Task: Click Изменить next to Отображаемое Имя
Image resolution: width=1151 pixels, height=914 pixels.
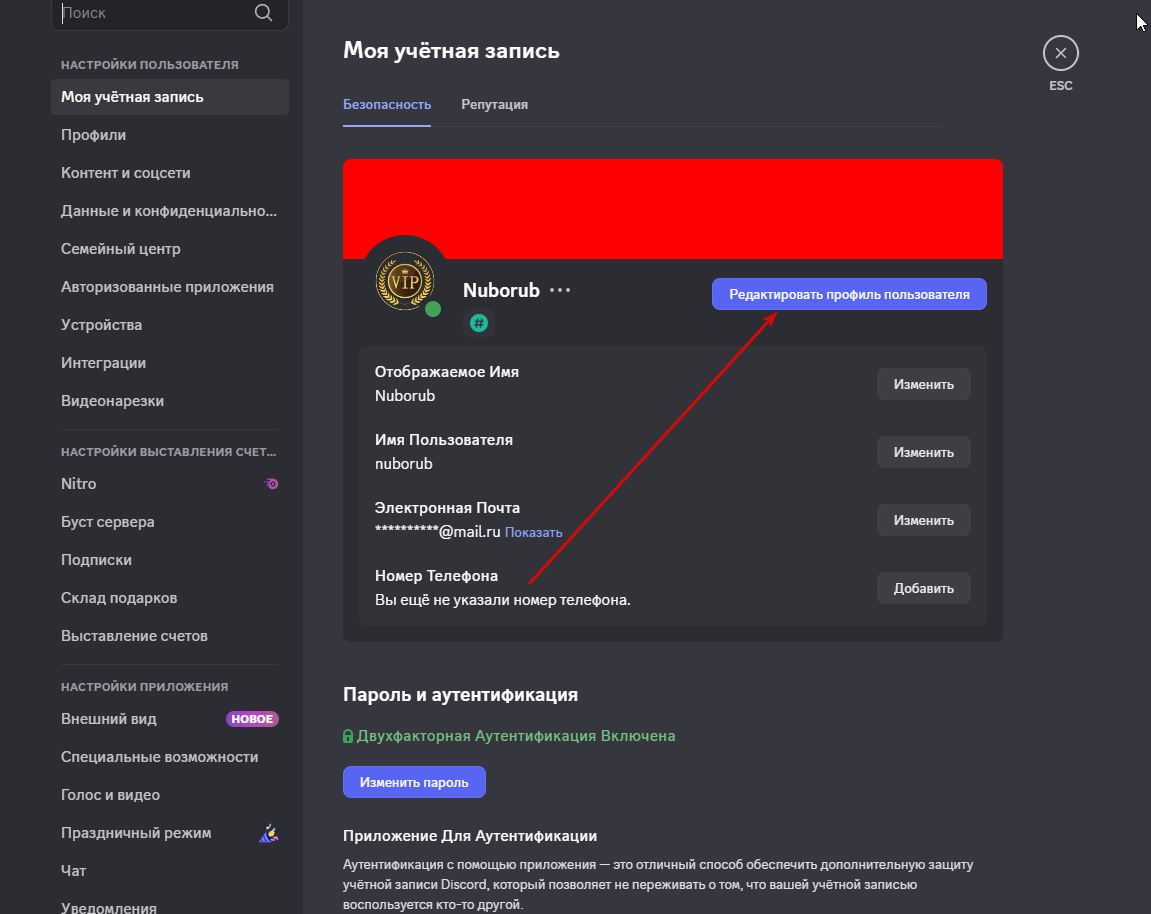Action: [923, 384]
